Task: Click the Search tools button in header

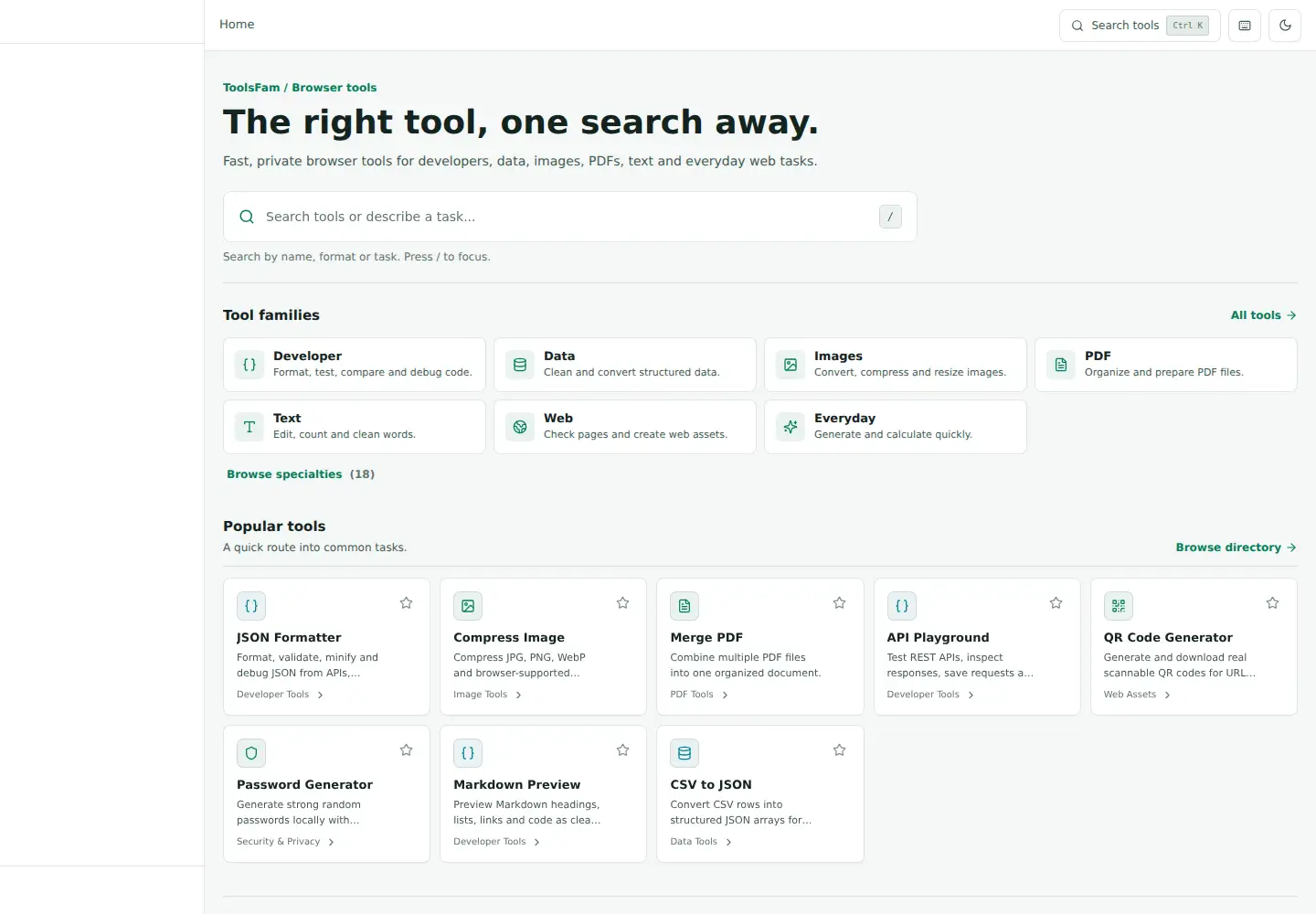Action: pos(1140,26)
